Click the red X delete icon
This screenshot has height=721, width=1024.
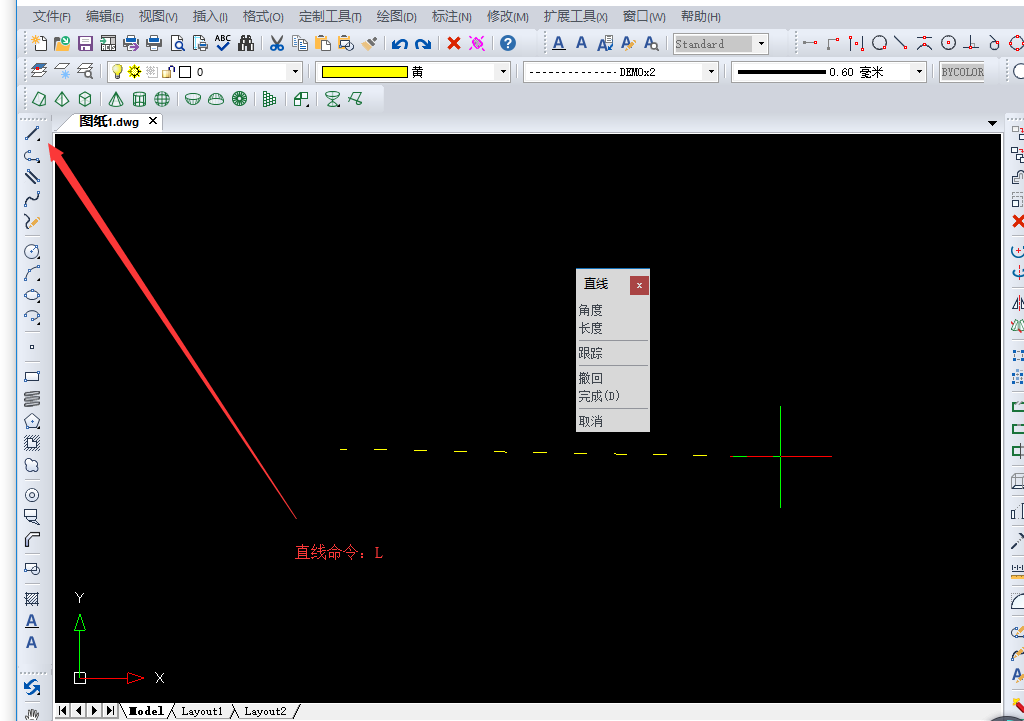[454, 44]
